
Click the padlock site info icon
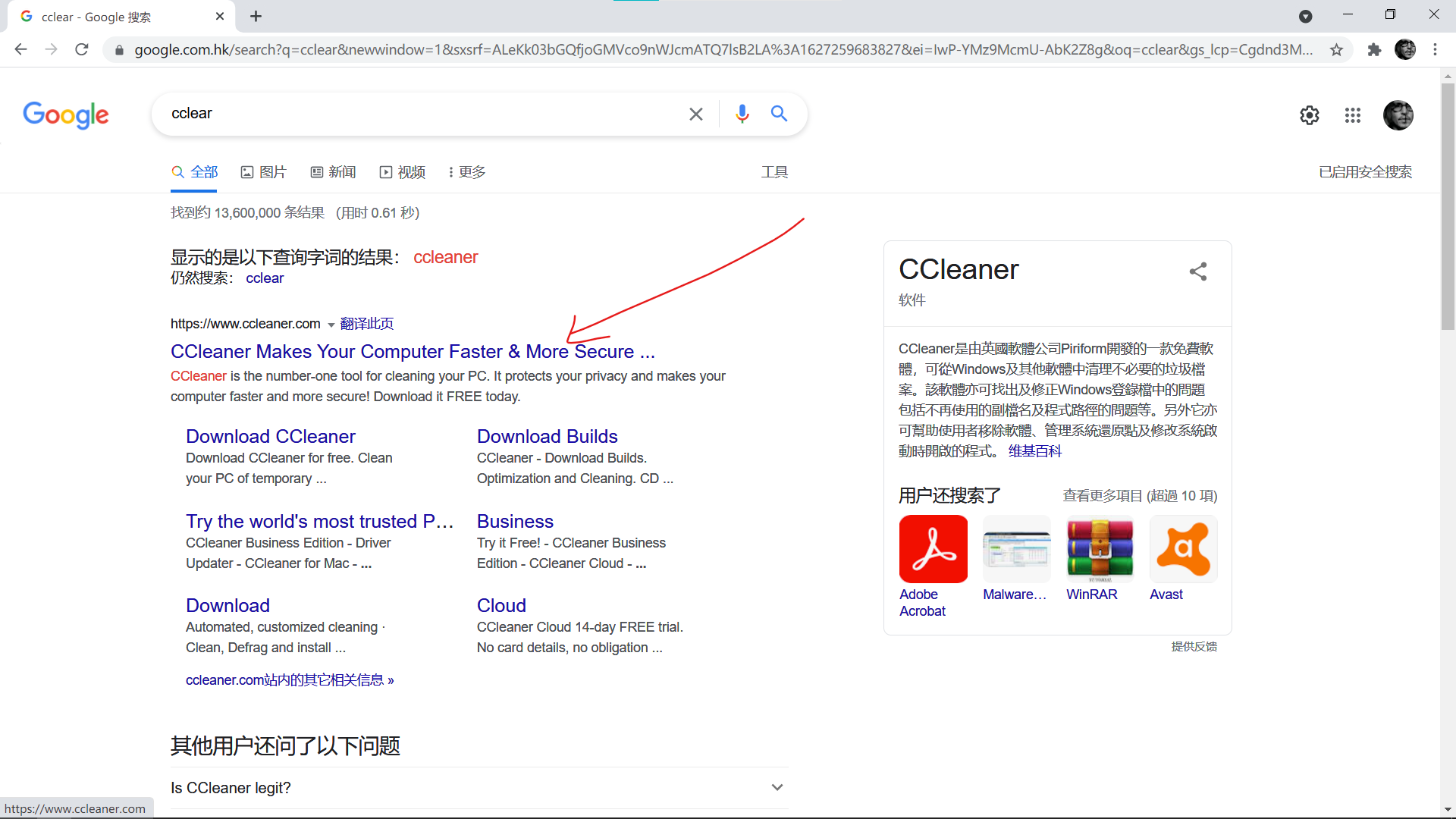(119, 50)
